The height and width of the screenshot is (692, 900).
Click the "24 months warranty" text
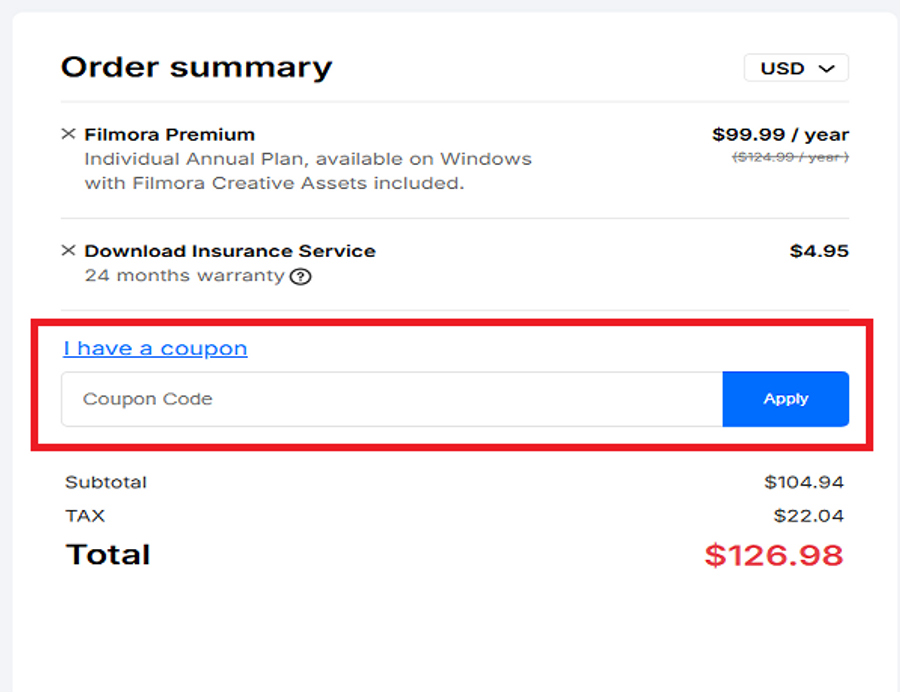pyautogui.click(x=184, y=276)
